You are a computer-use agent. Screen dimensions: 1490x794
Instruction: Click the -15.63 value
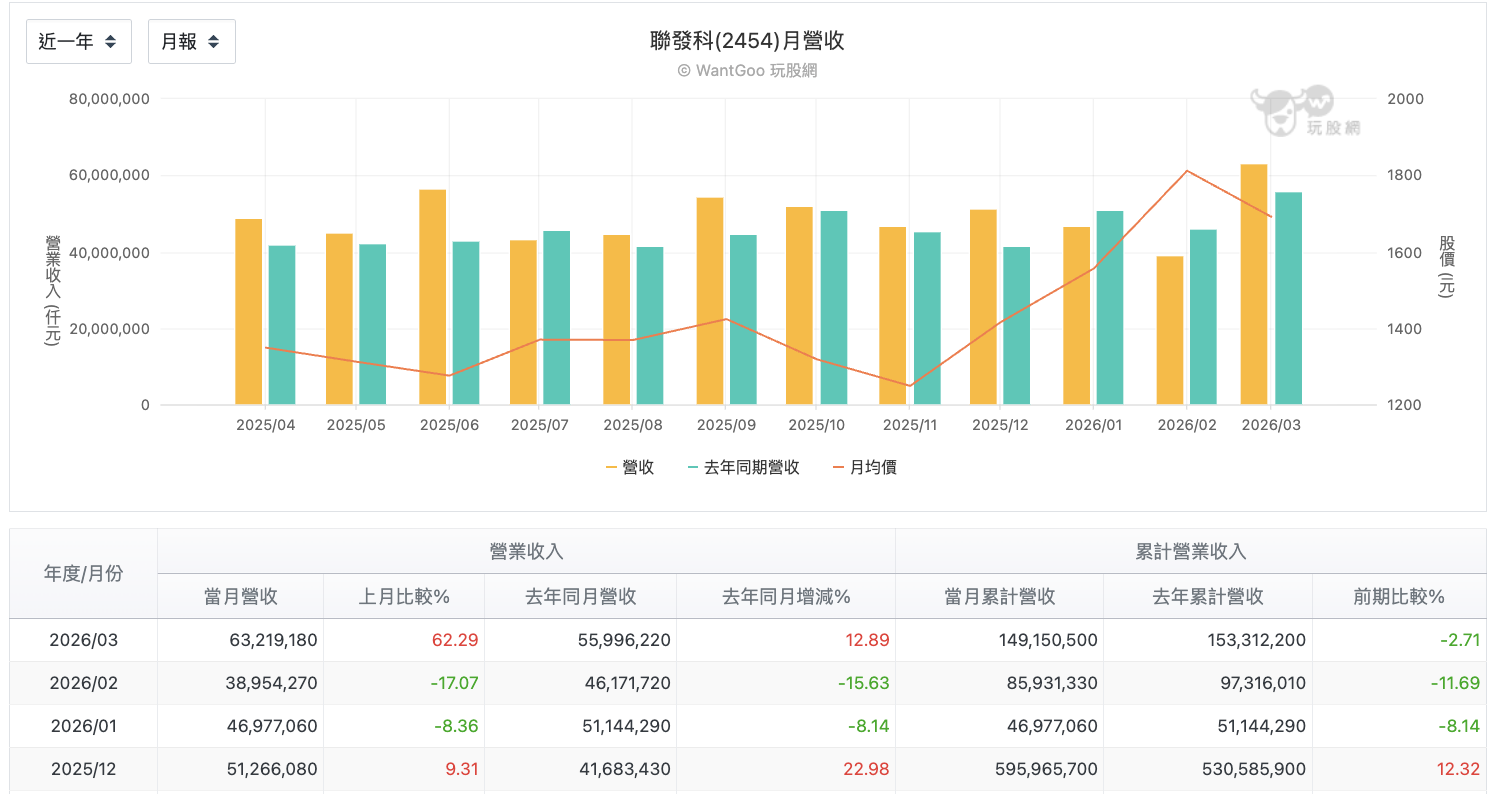pos(863,683)
